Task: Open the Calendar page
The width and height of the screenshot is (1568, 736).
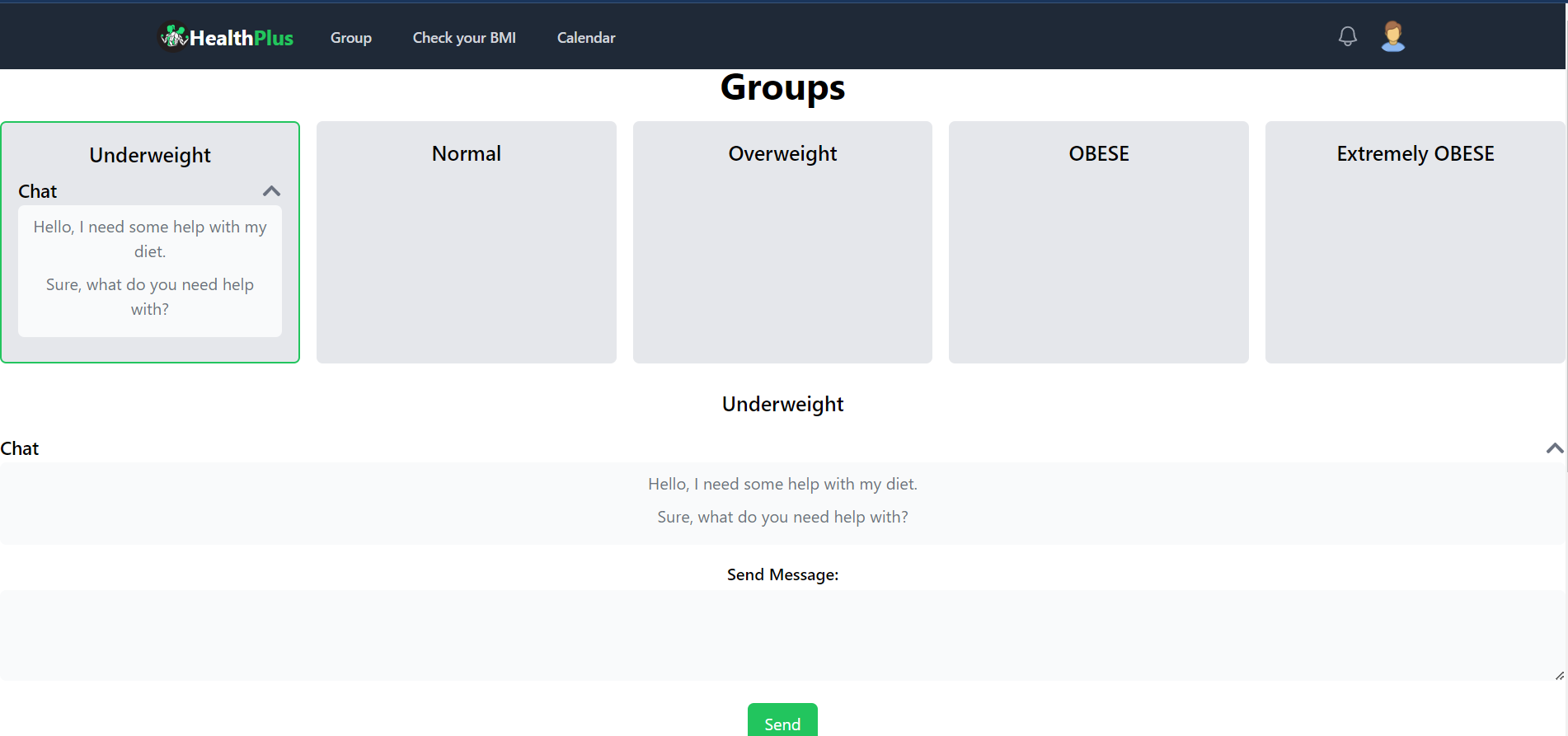Action: tap(586, 38)
